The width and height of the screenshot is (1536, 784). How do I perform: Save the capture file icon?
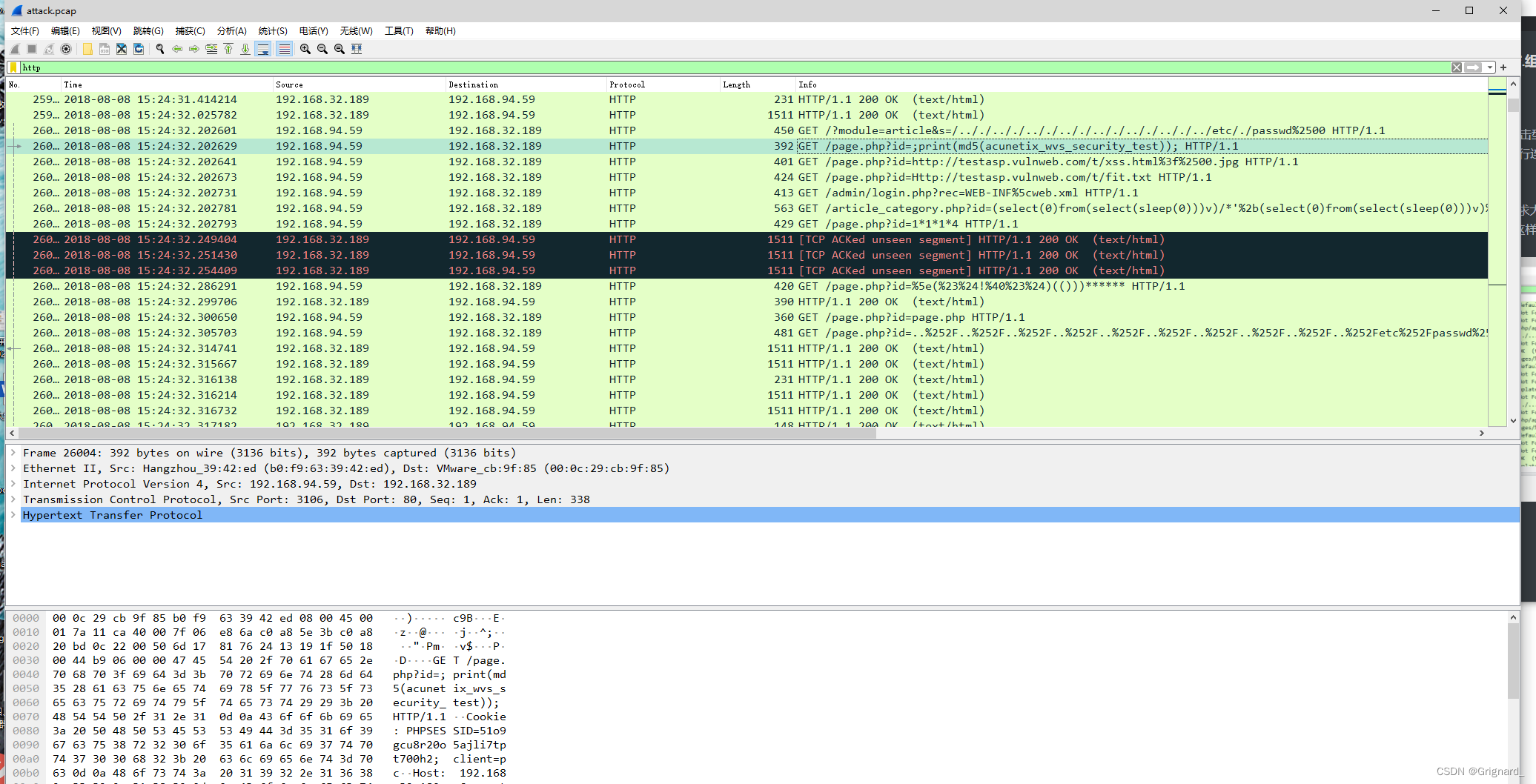pyautogui.click(x=105, y=49)
